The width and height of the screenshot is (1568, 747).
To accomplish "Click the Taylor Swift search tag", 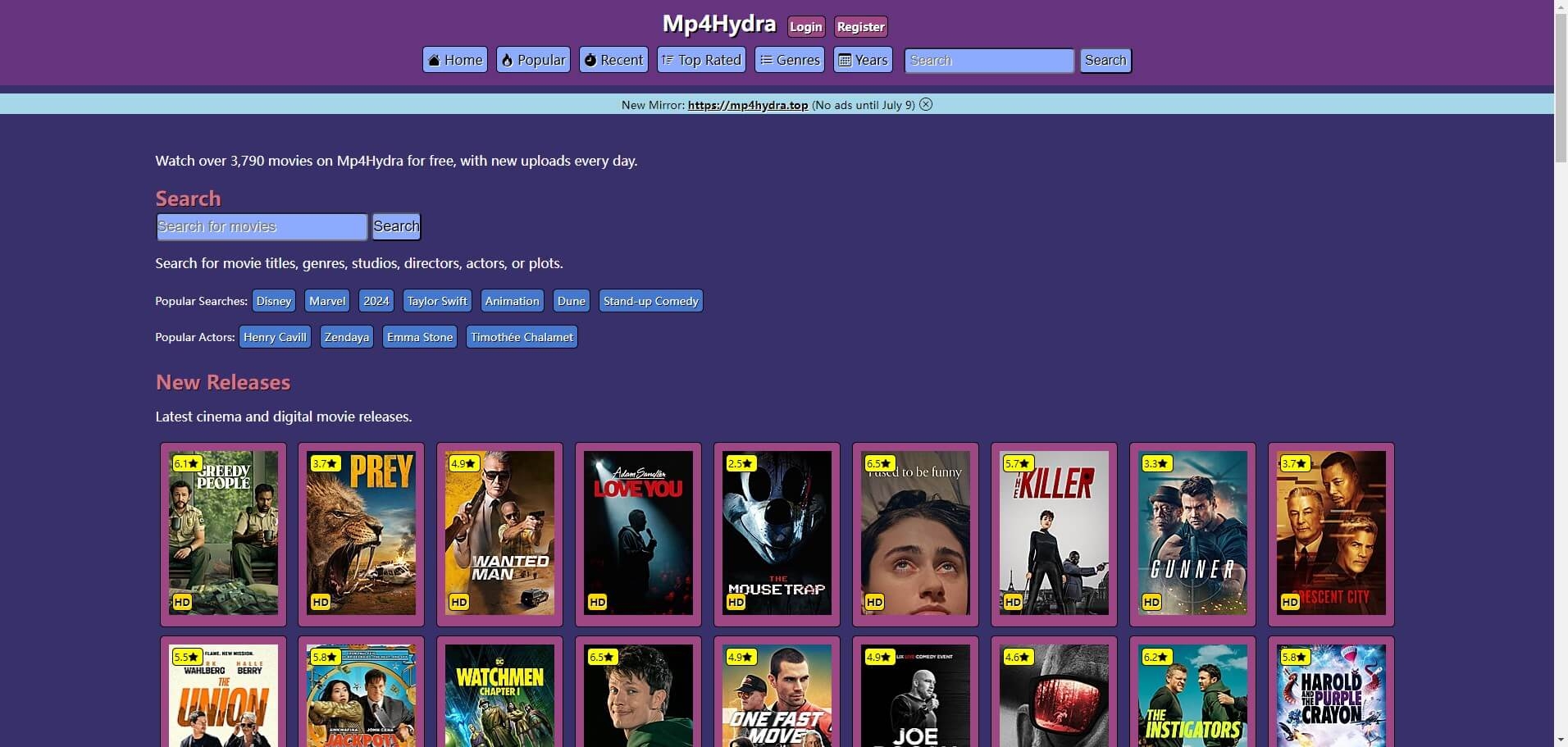I will (436, 300).
